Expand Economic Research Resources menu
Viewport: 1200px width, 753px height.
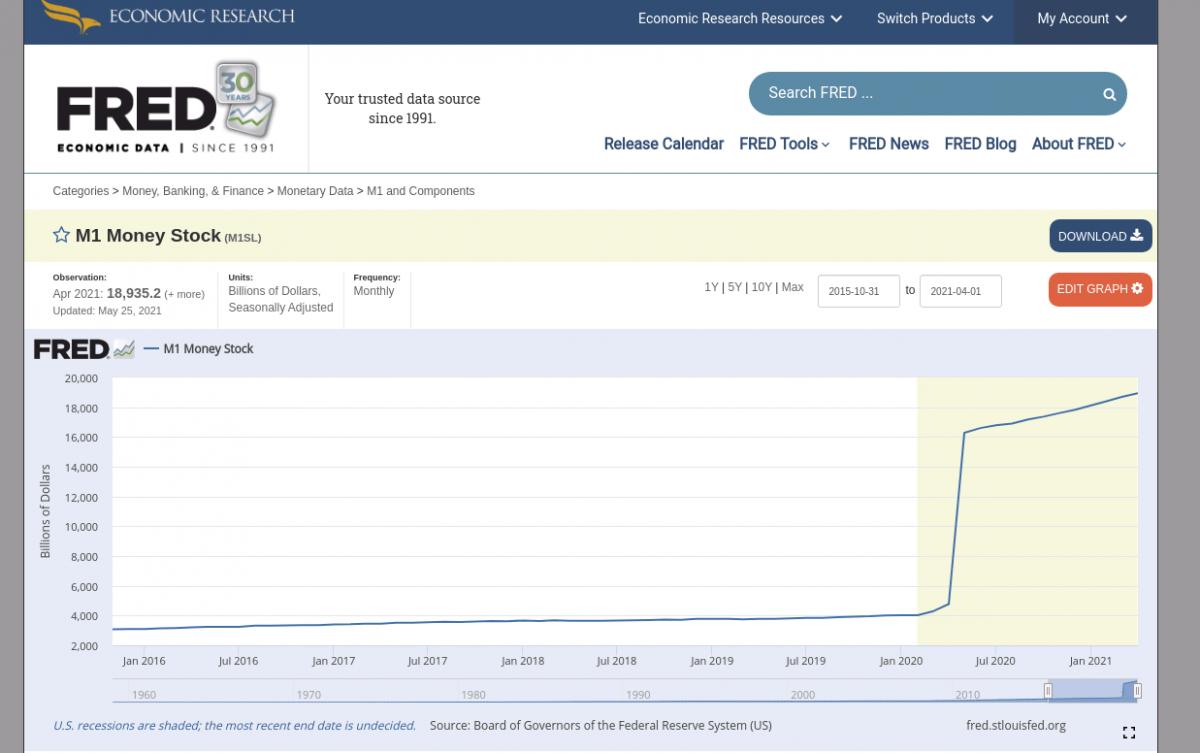tap(740, 18)
